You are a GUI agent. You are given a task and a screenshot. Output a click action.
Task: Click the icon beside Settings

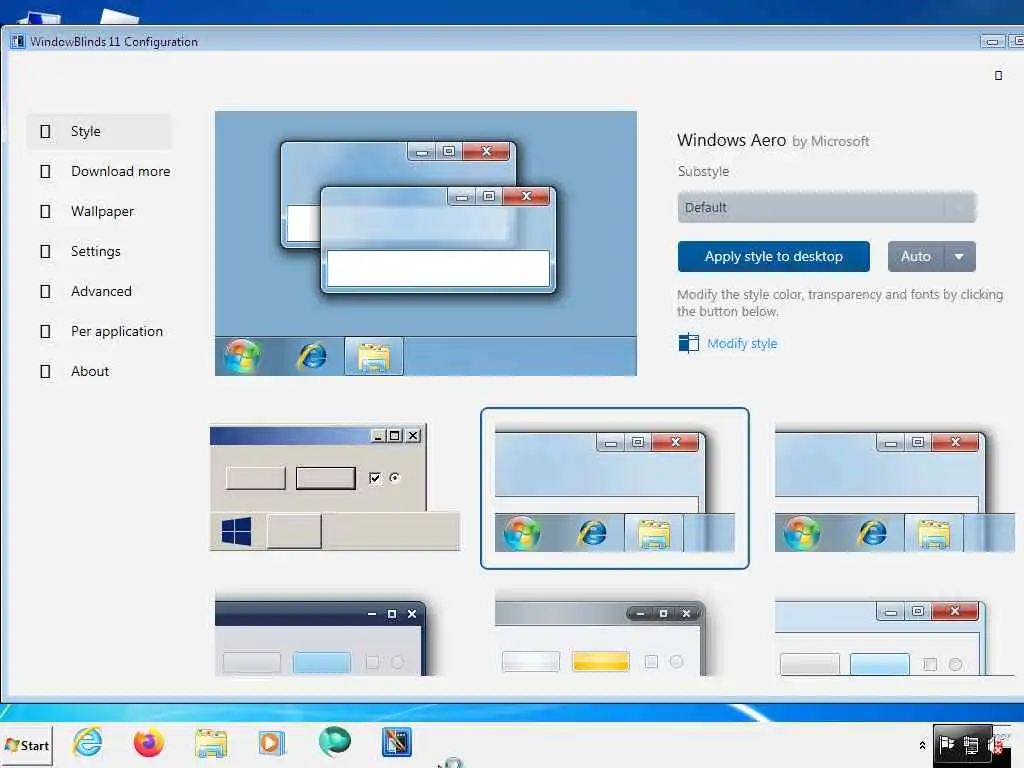[45, 251]
